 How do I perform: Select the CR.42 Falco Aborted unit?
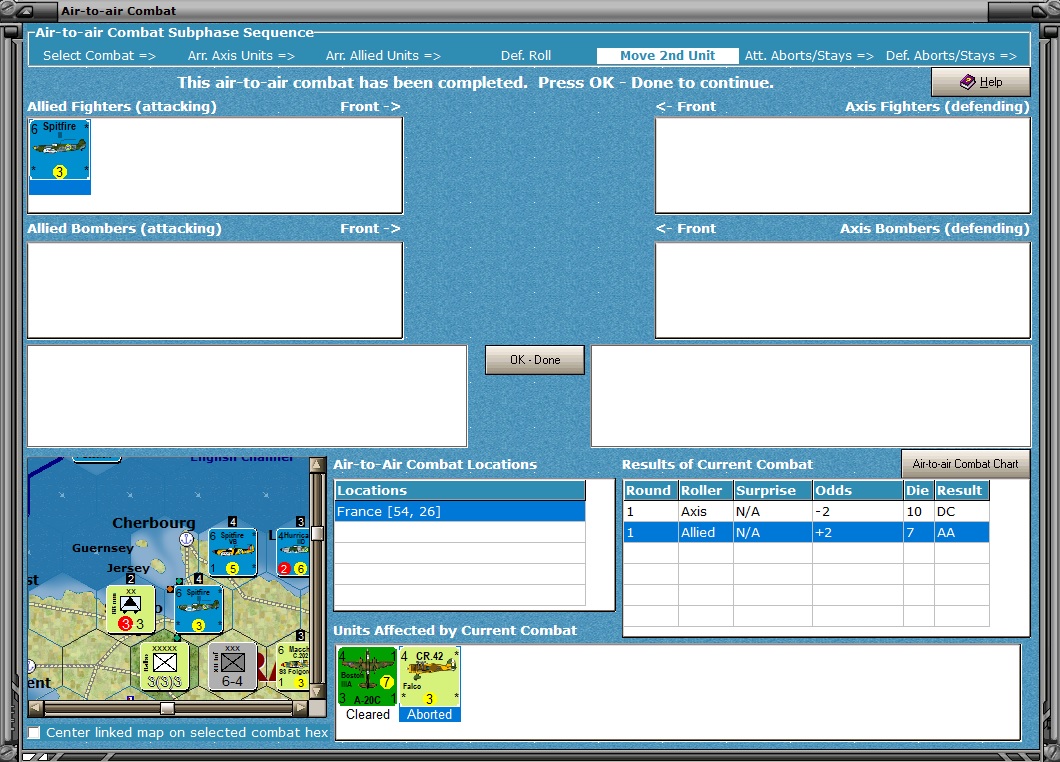pos(430,676)
